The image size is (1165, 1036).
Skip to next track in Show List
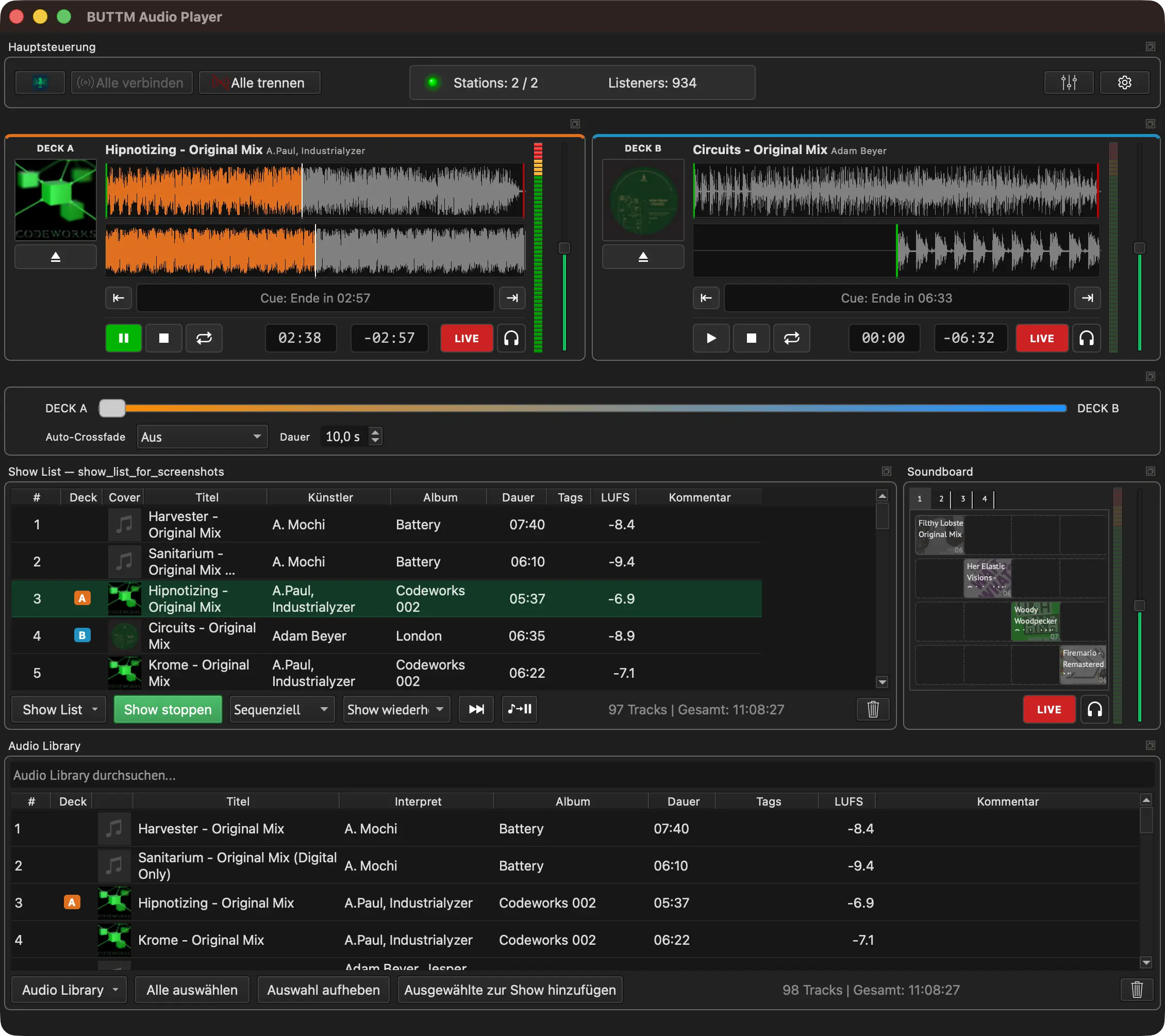click(x=476, y=709)
